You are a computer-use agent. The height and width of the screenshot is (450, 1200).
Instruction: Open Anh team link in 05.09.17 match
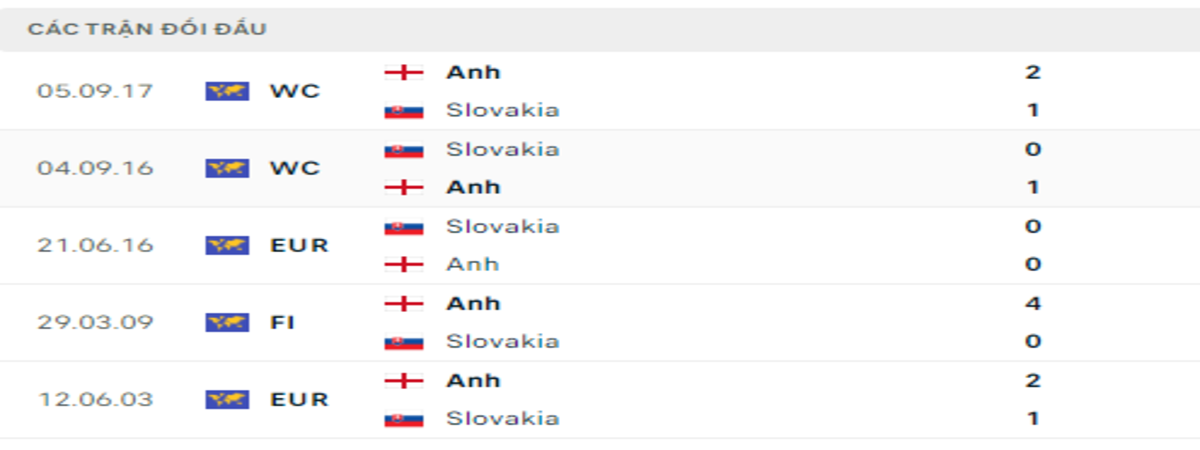pos(473,72)
